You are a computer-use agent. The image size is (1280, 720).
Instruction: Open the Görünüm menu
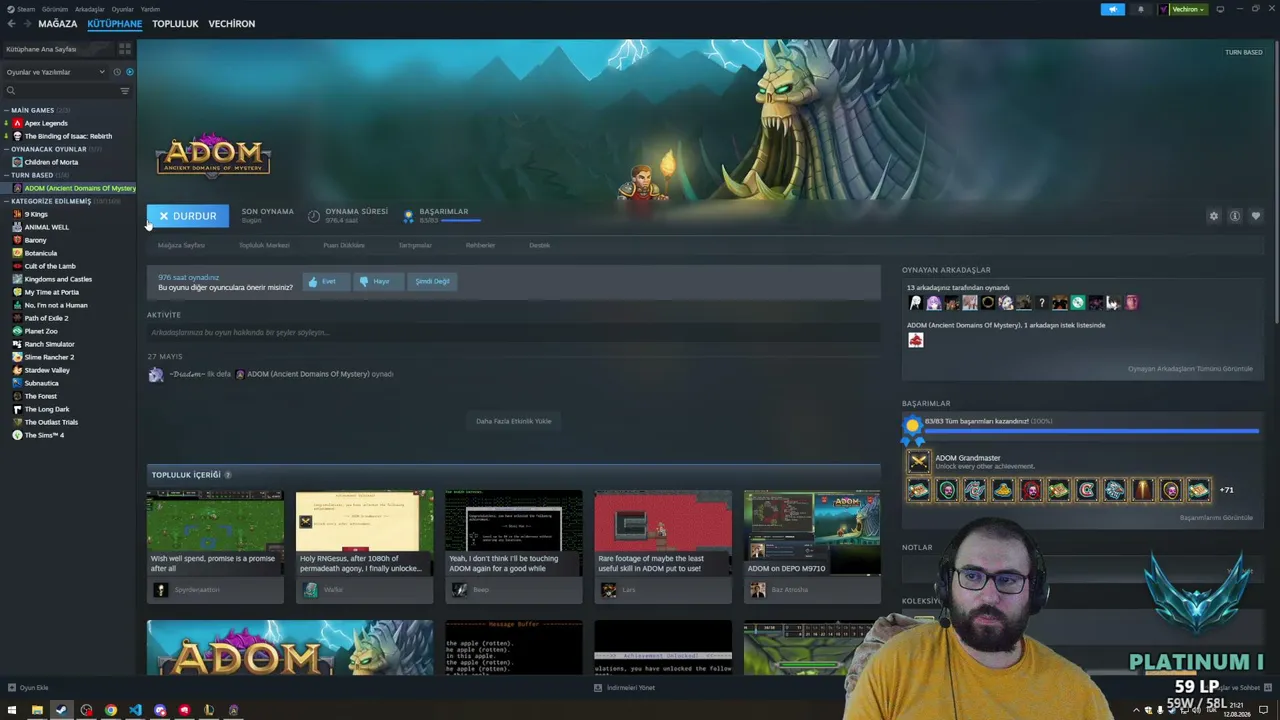[x=55, y=9]
